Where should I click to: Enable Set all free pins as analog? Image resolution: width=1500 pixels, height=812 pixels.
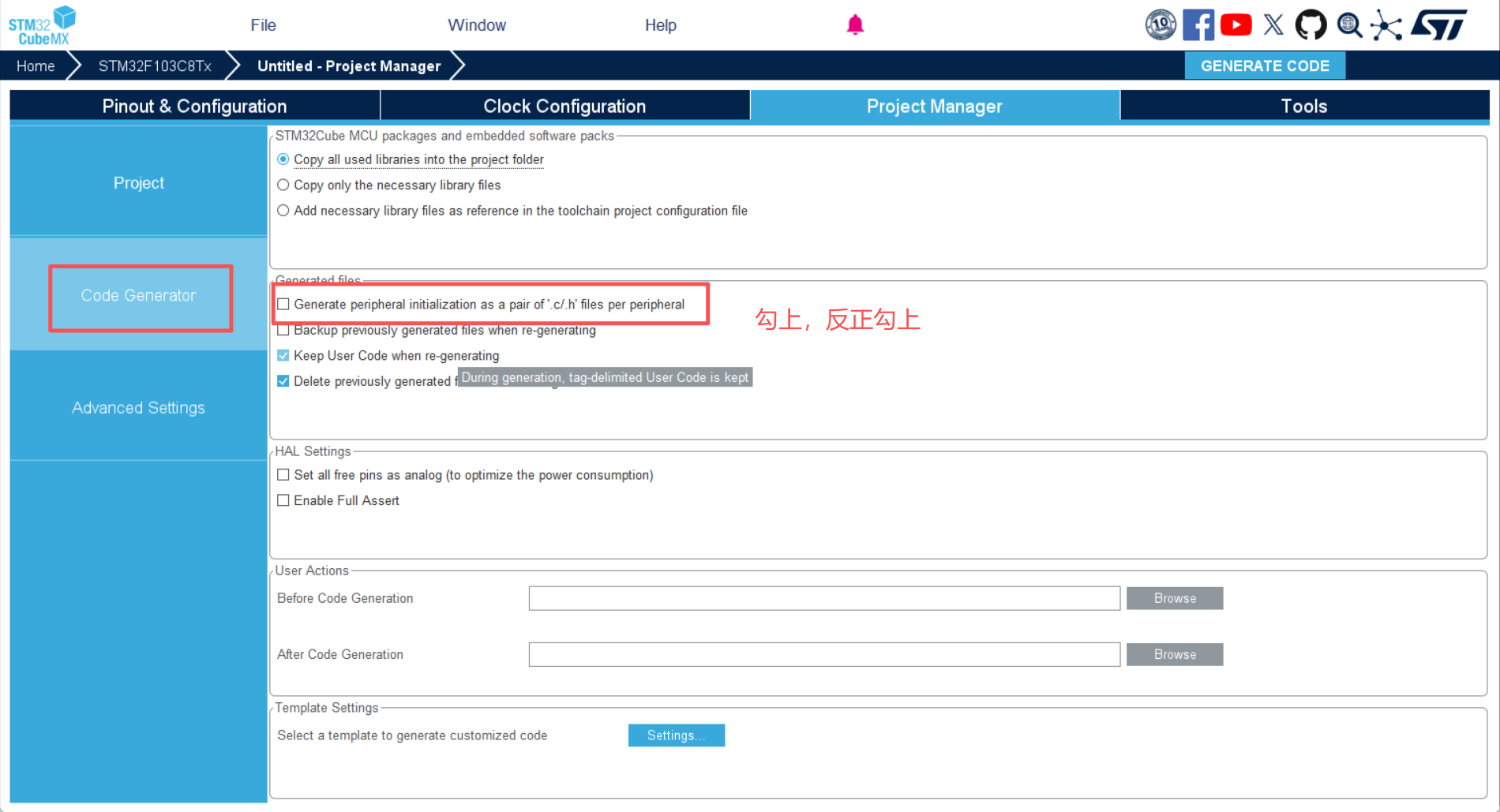pos(283,475)
